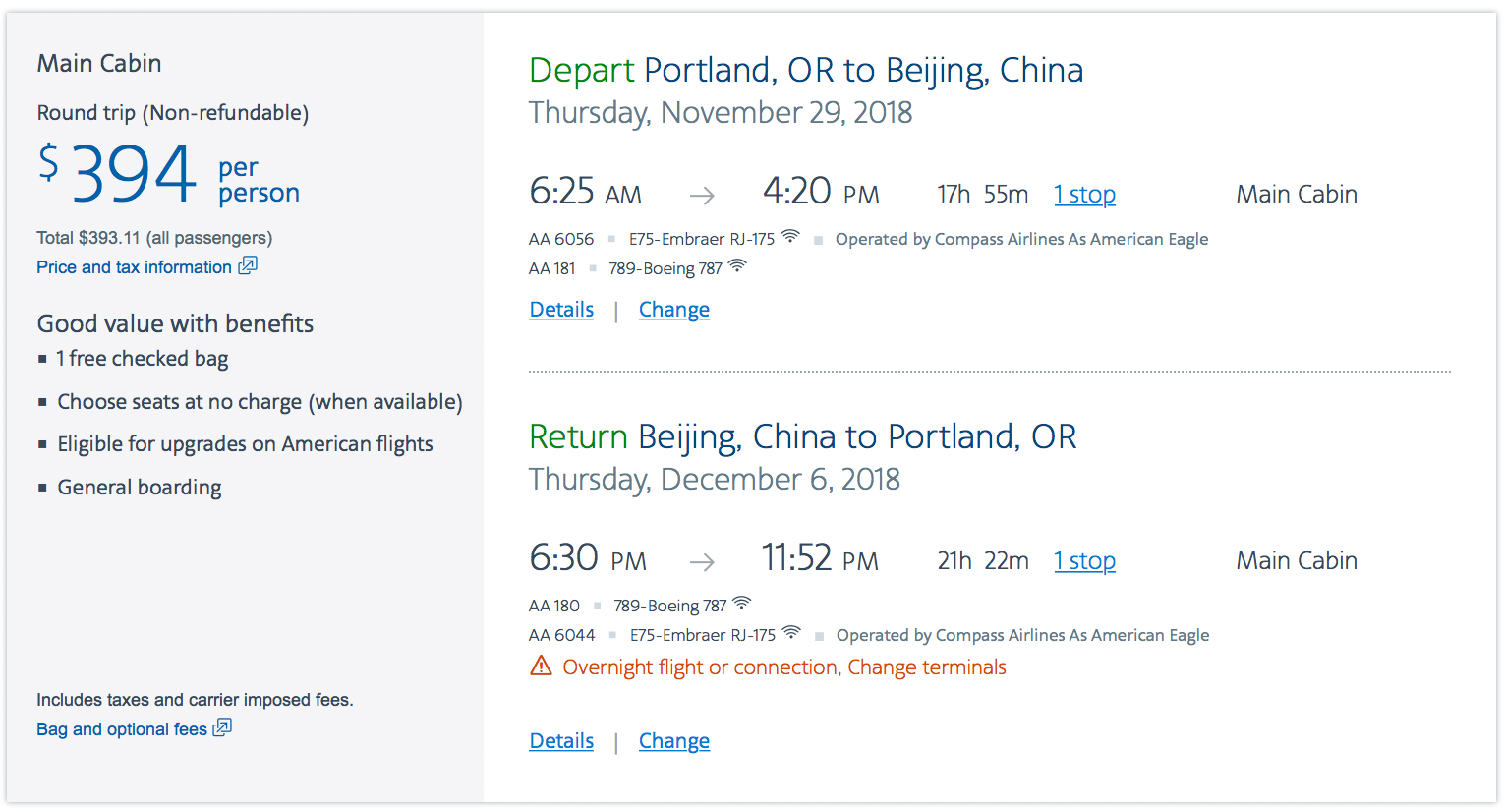This screenshot has height=812, width=1504.
Task: Click the arrow between 6:30 PM and 11:52 PM
Action: 702,562
